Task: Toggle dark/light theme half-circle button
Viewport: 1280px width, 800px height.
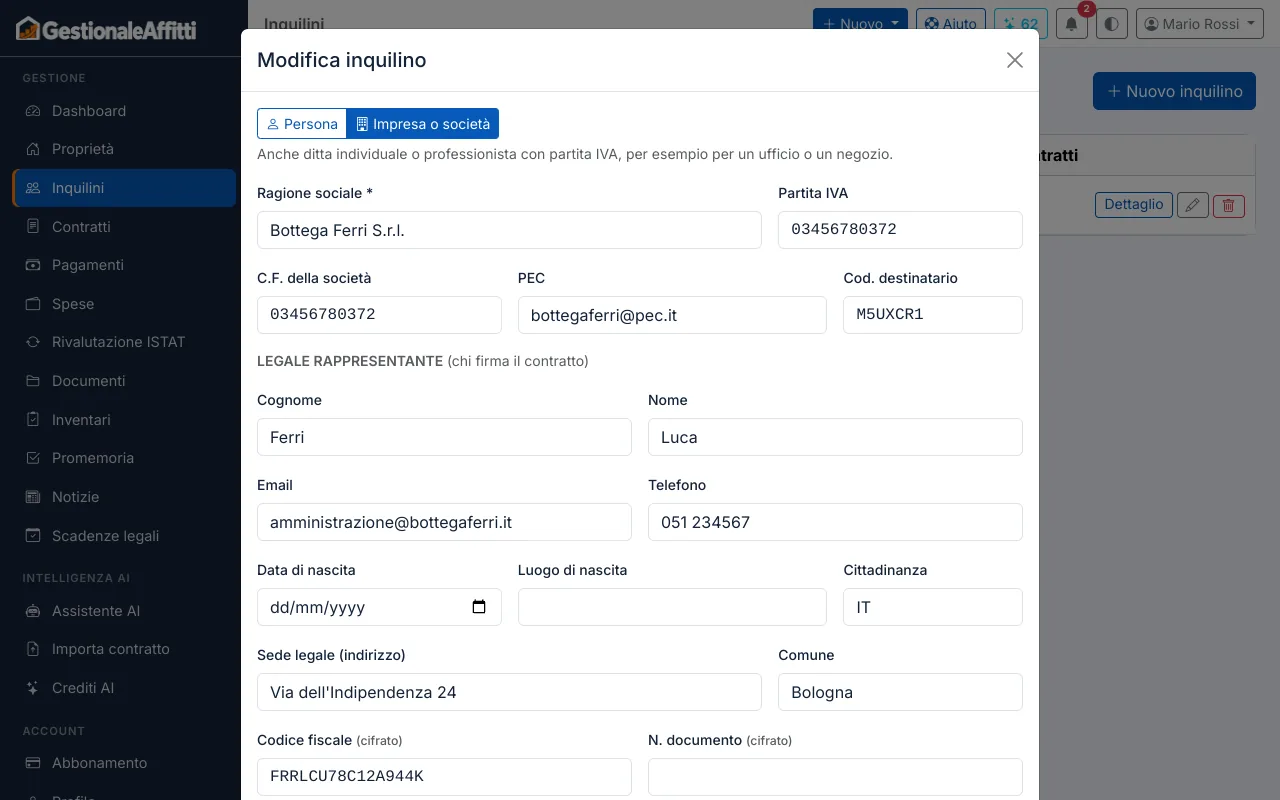Action: [x=1111, y=24]
